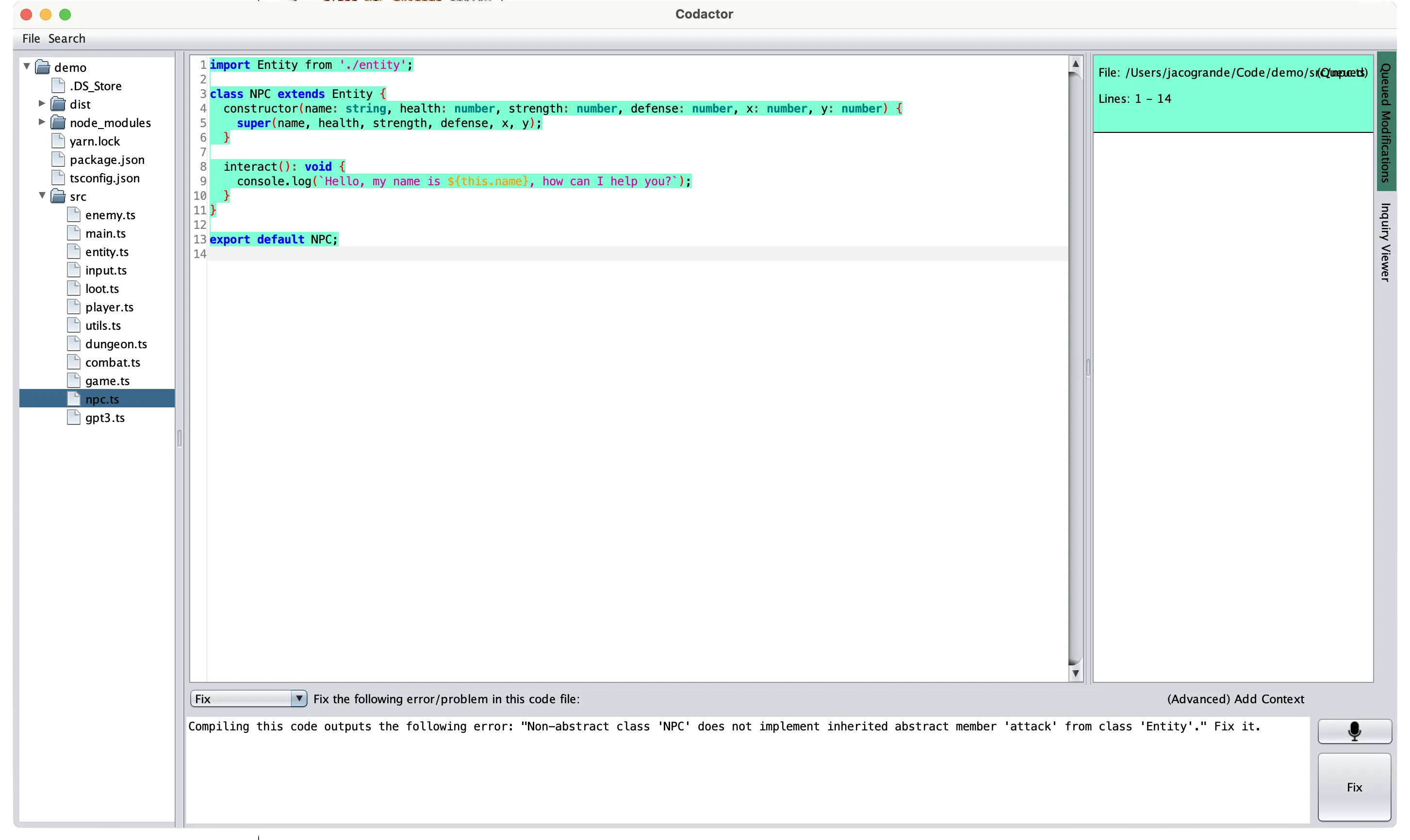This screenshot has height=840, width=1410.
Task: Click the enemy.ts file icon
Action: [x=74, y=214]
